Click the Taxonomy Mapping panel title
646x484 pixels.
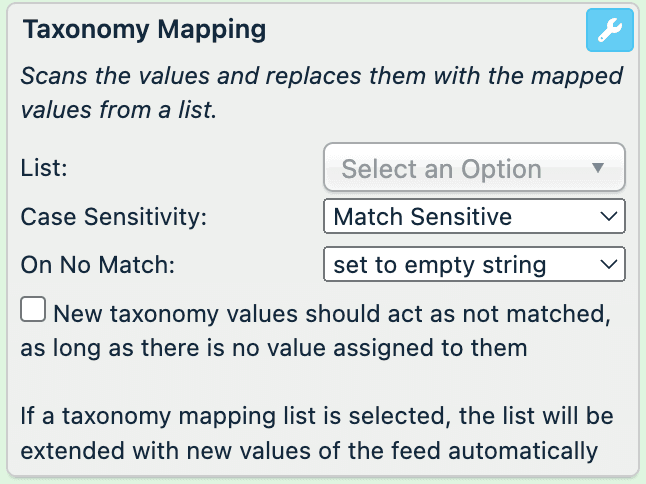pyautogui.click(x=144, y=30)
